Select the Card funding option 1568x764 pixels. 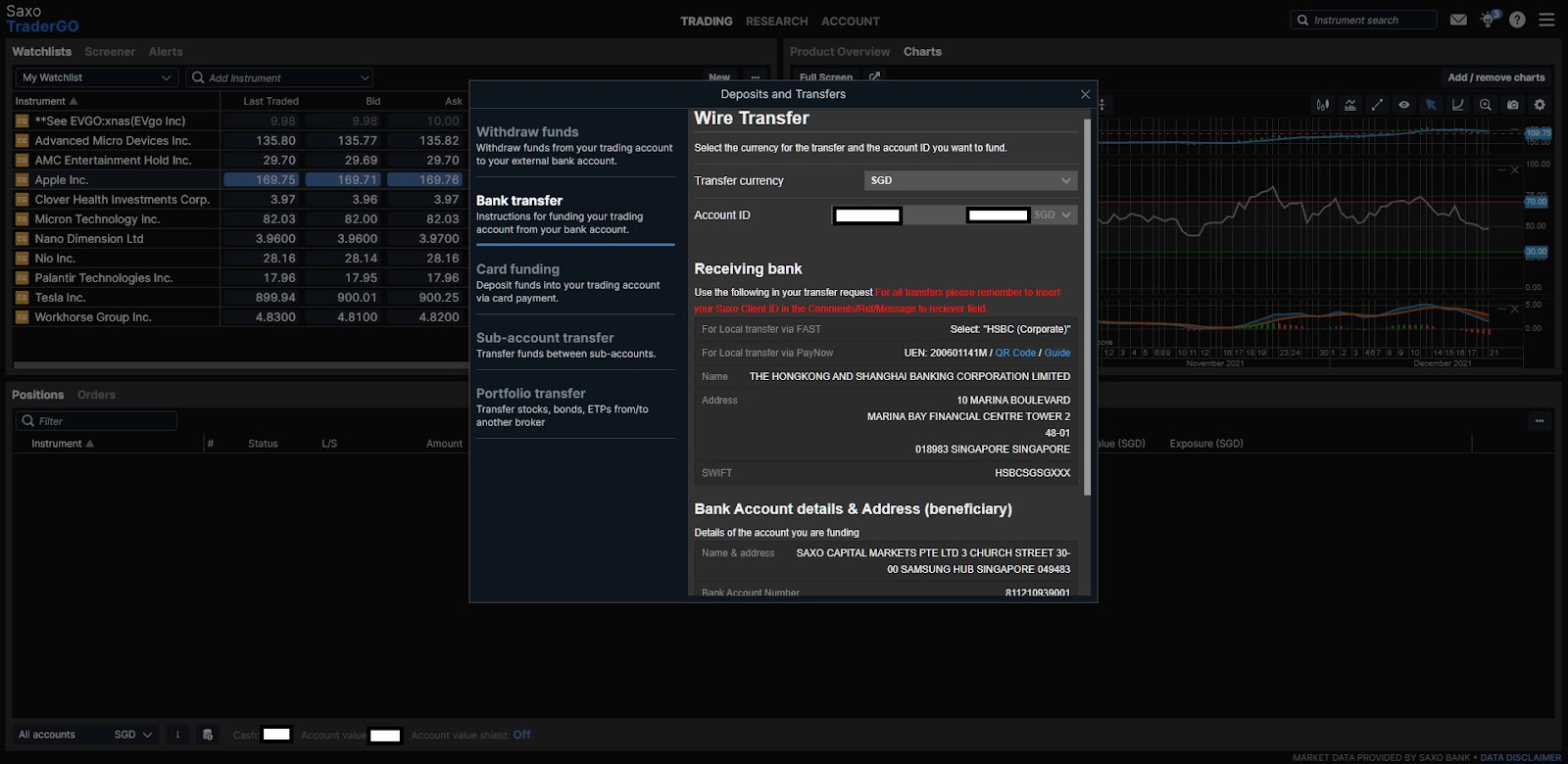(574, 282)
